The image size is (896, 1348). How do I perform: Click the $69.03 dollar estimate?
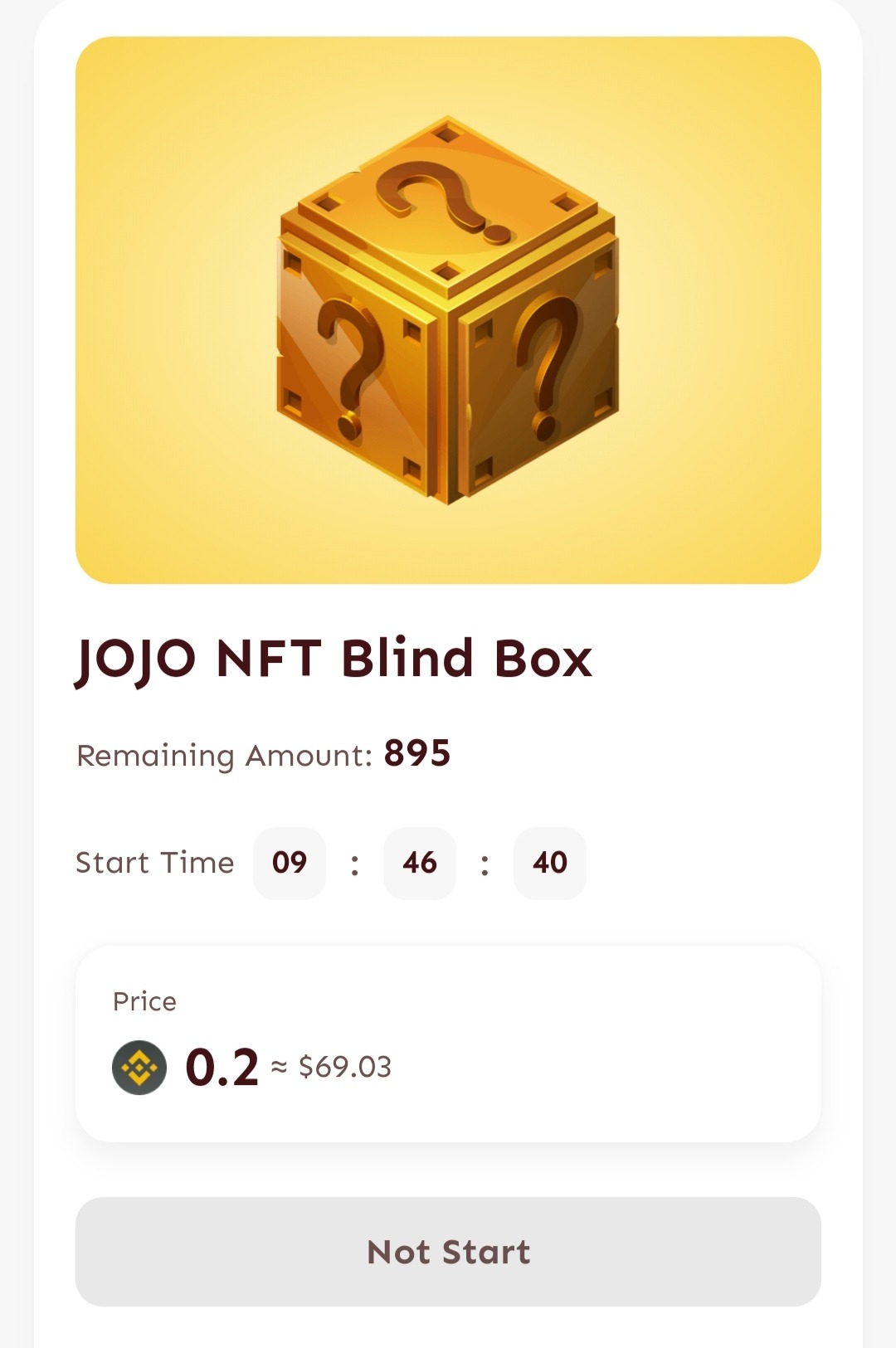345,1067
